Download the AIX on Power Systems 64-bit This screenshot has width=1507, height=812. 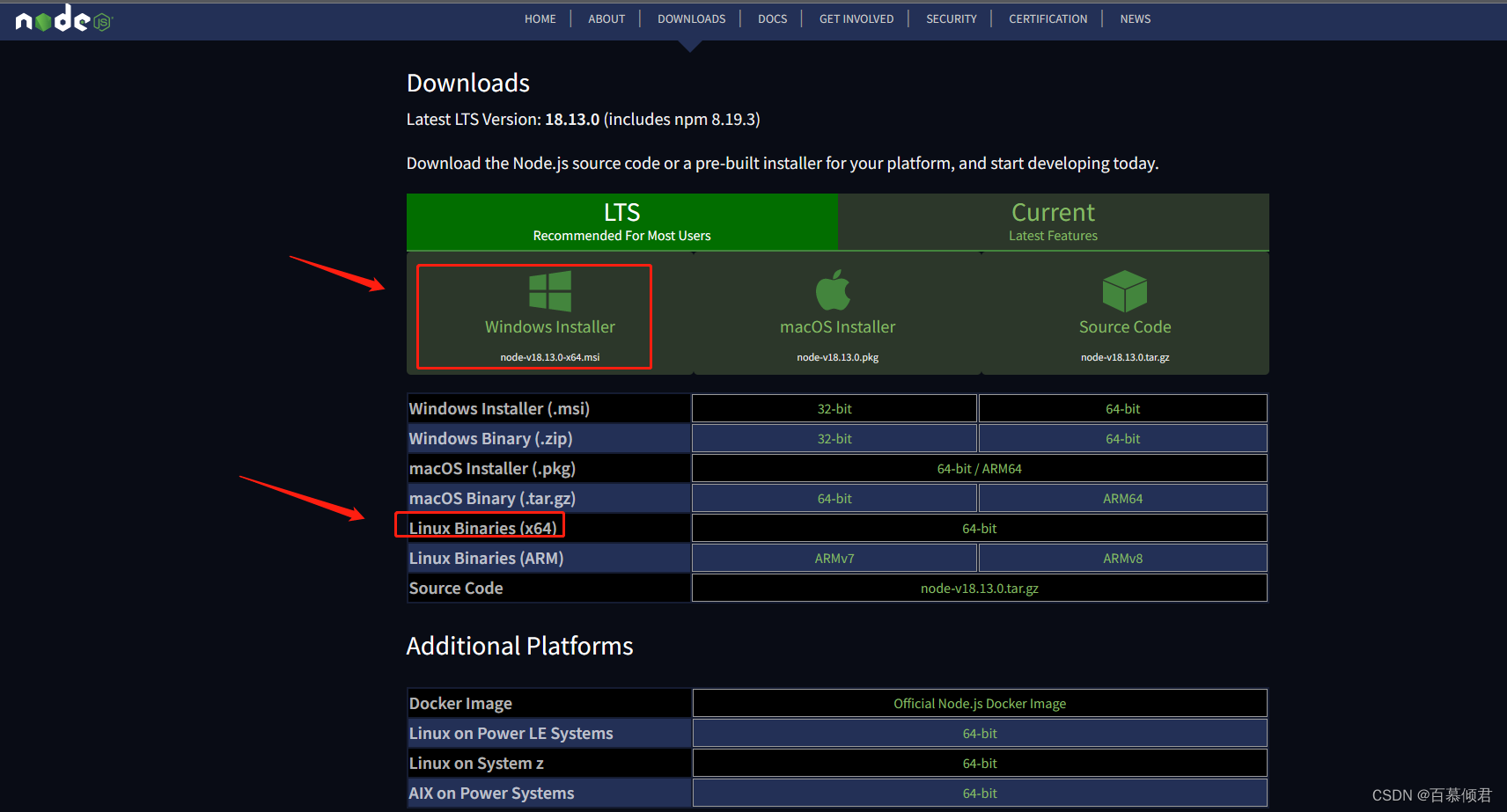[x=980, y=793]
